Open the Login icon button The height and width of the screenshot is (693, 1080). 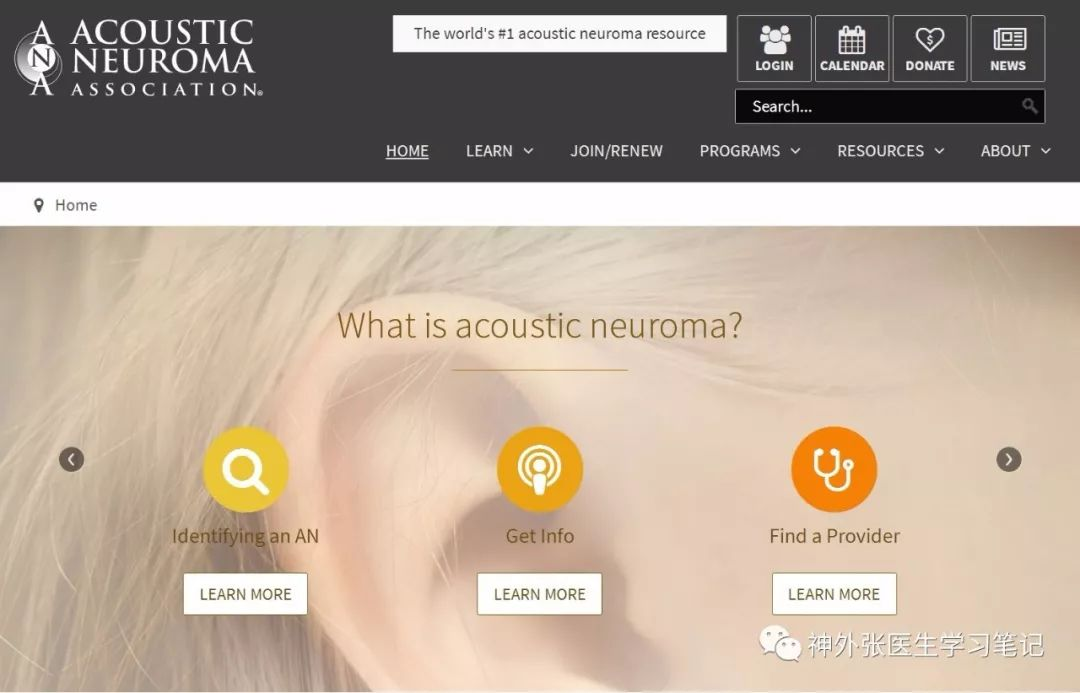774,48
